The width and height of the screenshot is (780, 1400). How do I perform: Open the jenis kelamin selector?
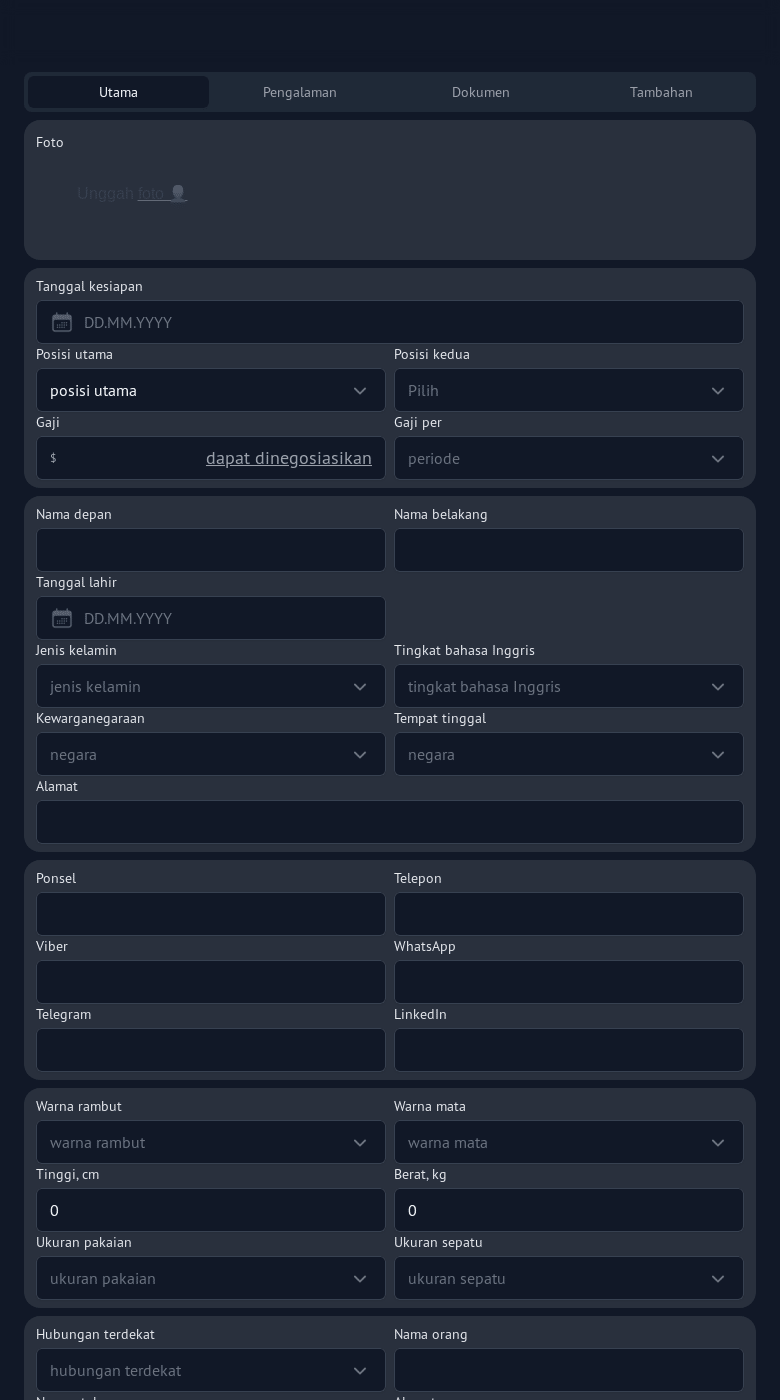pos(210,686)
